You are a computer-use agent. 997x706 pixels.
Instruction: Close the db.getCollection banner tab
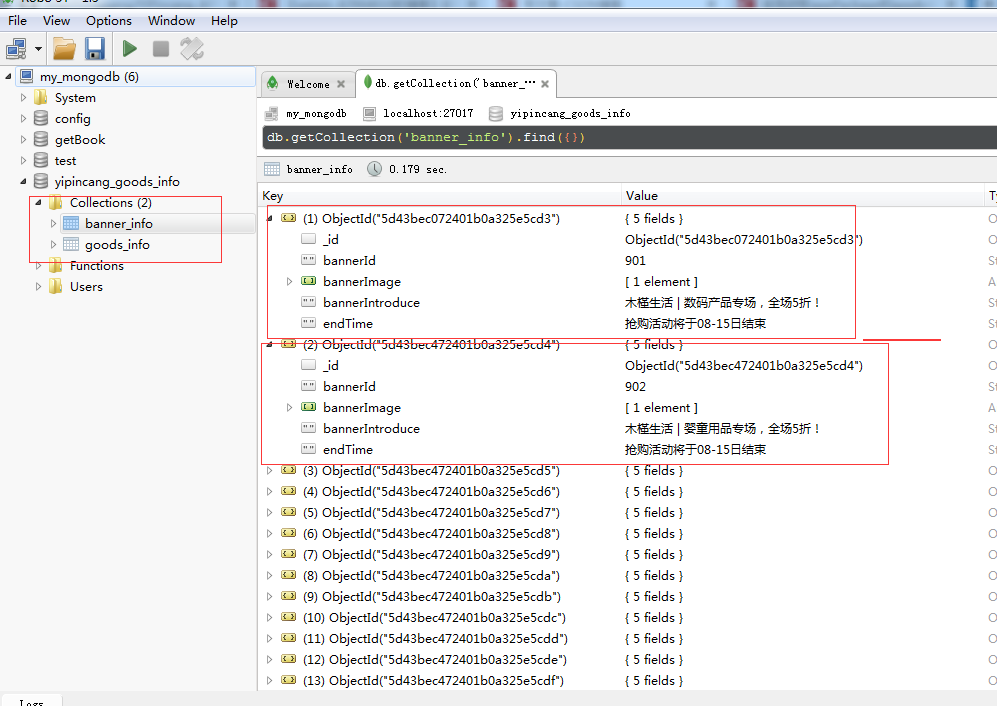545,83
